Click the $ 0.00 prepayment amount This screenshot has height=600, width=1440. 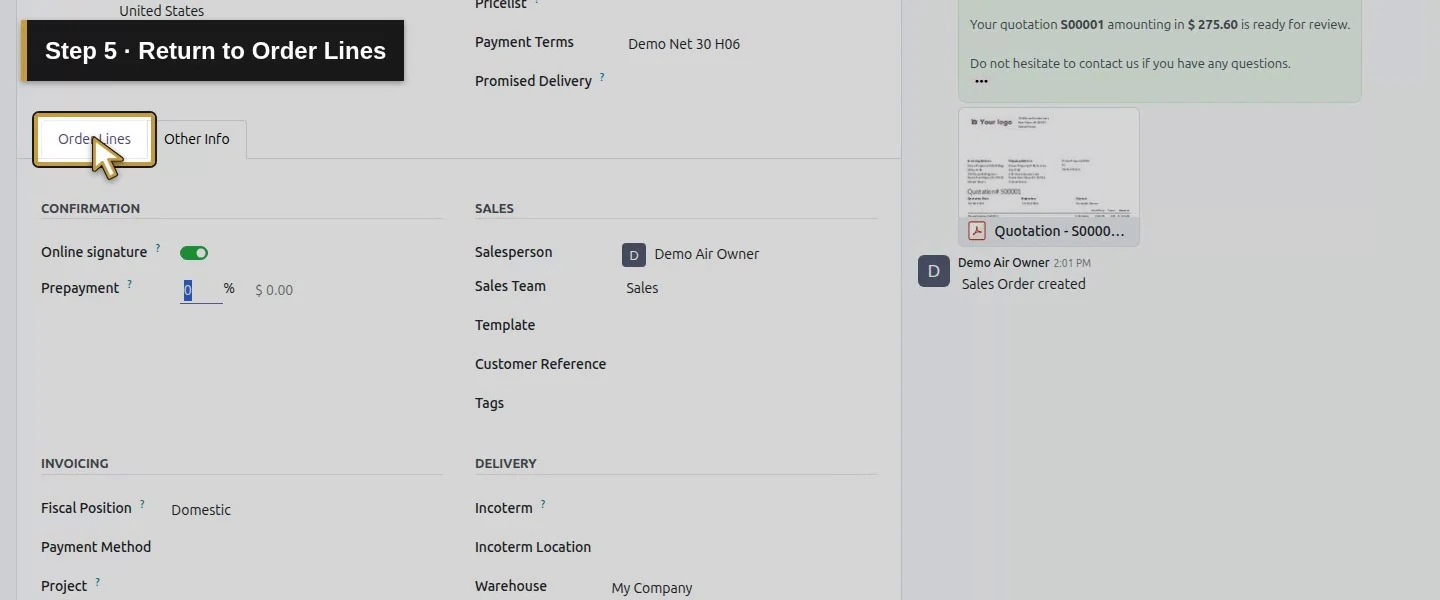coord(274,290)
